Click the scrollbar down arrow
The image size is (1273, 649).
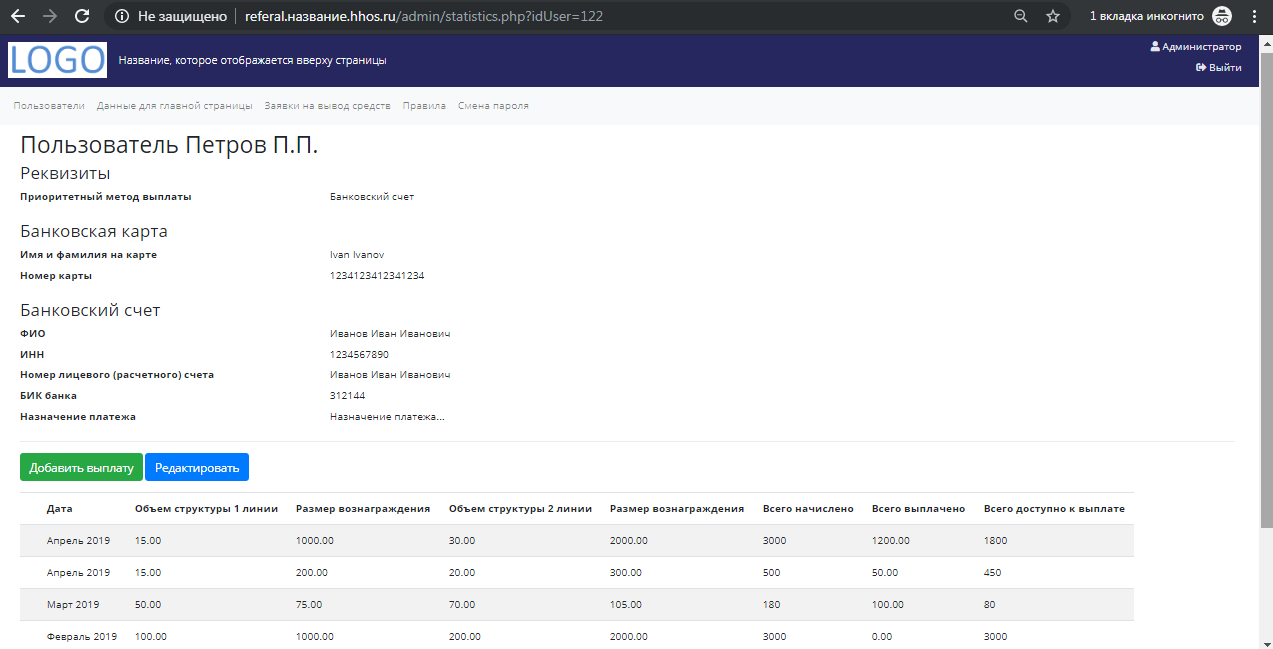pos(1265,641)
